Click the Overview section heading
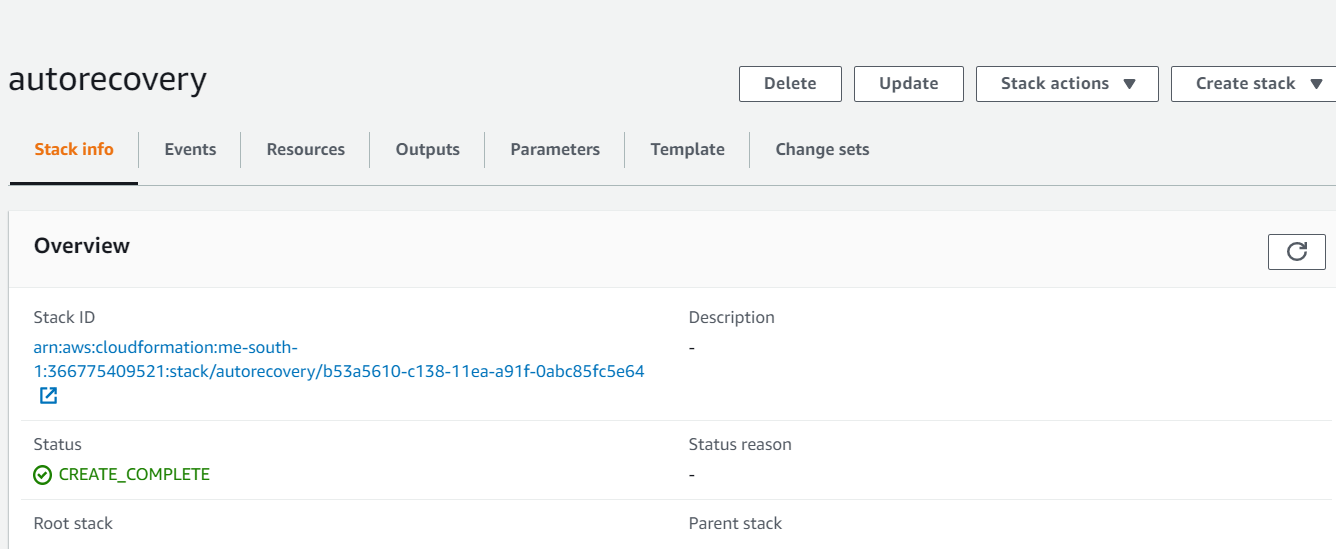This screenshot has width=1336, height=549. coord(82,246)
